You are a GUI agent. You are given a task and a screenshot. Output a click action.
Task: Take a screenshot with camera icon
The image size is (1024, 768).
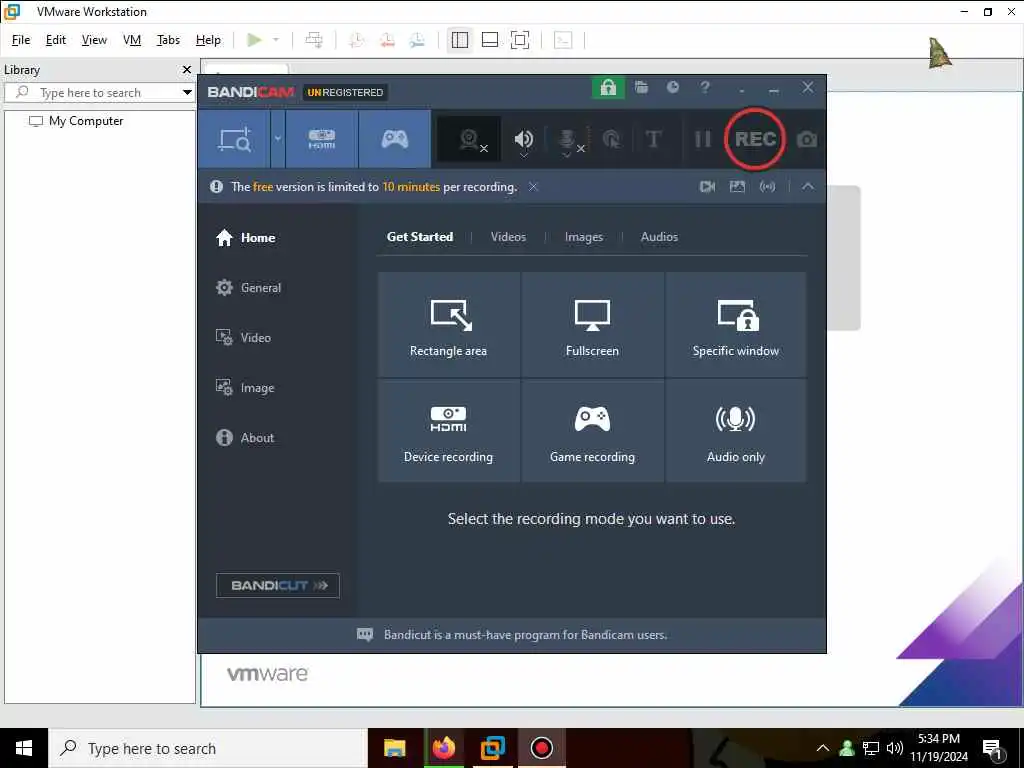tap(807, 139)
